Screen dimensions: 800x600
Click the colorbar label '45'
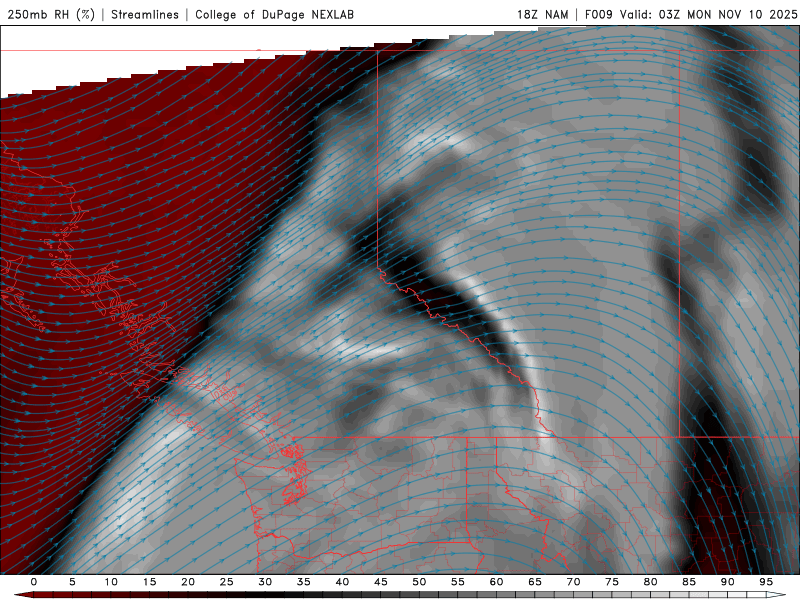point(381,582)
